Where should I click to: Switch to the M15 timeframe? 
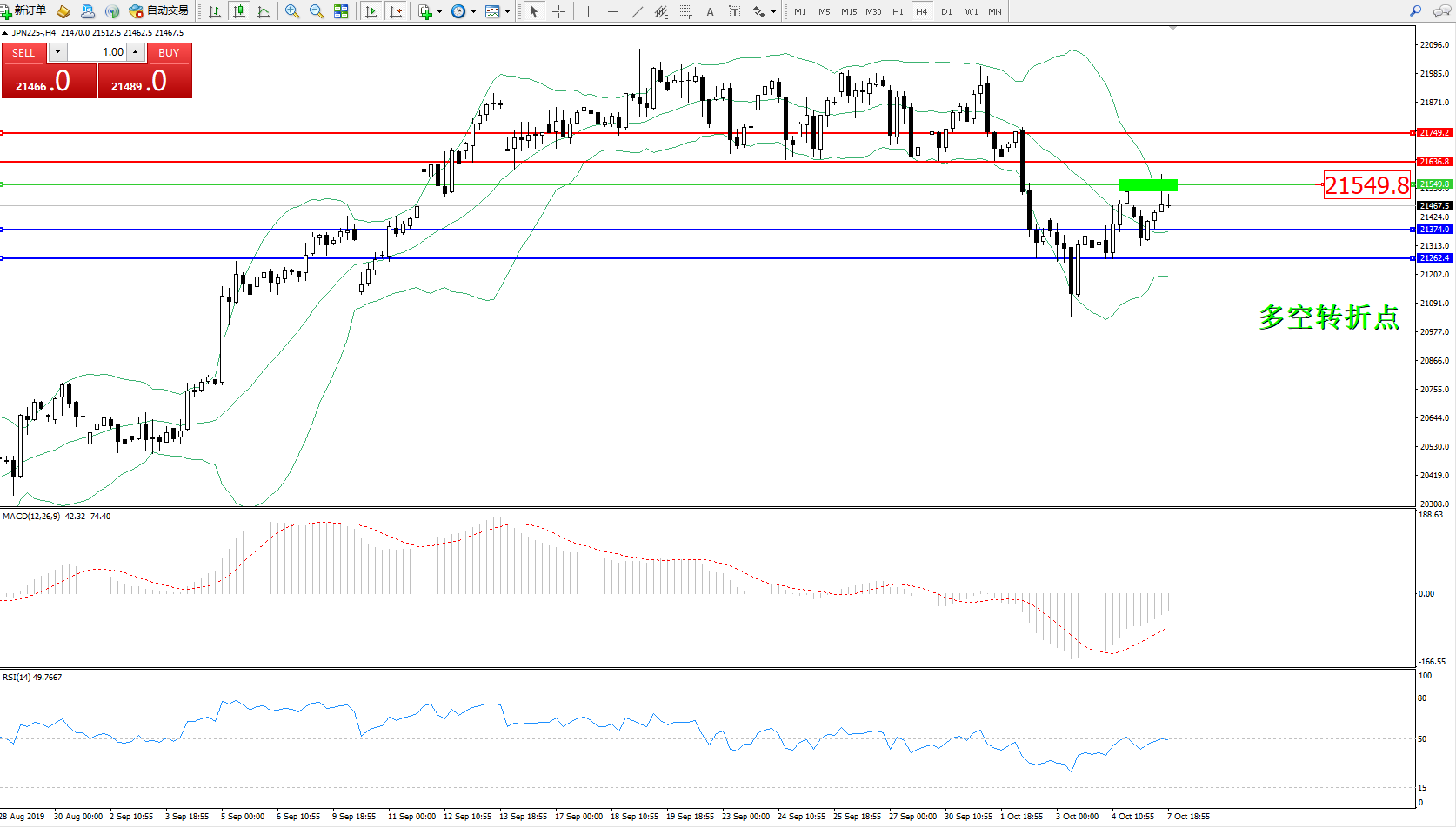(x=849, y=11)
